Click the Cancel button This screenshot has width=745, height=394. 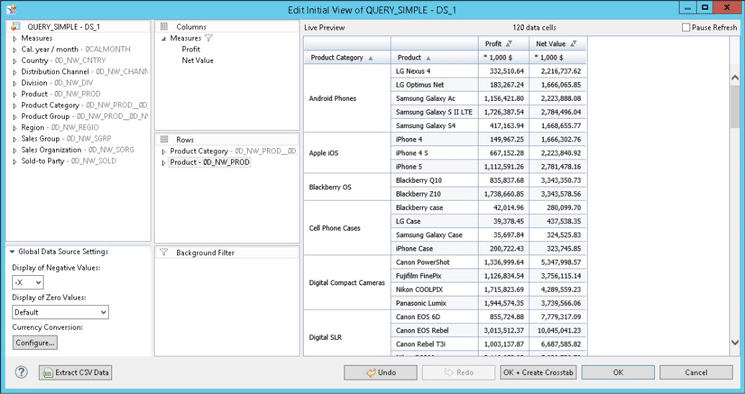(x=696, y=373)
